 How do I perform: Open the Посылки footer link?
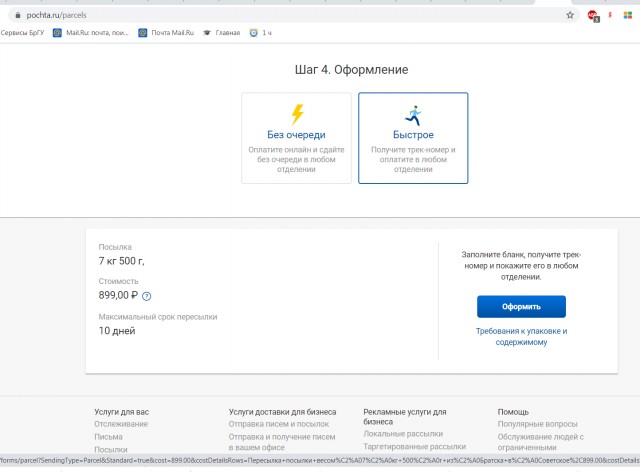111,450
